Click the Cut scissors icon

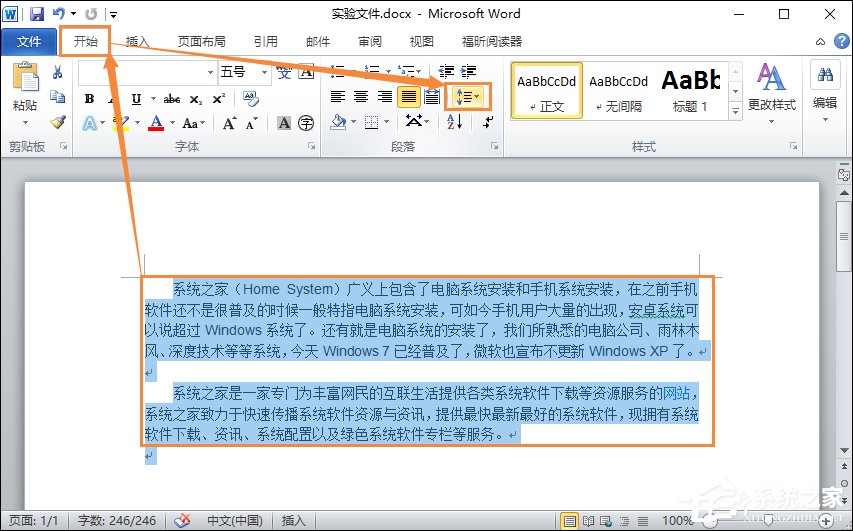57,72
